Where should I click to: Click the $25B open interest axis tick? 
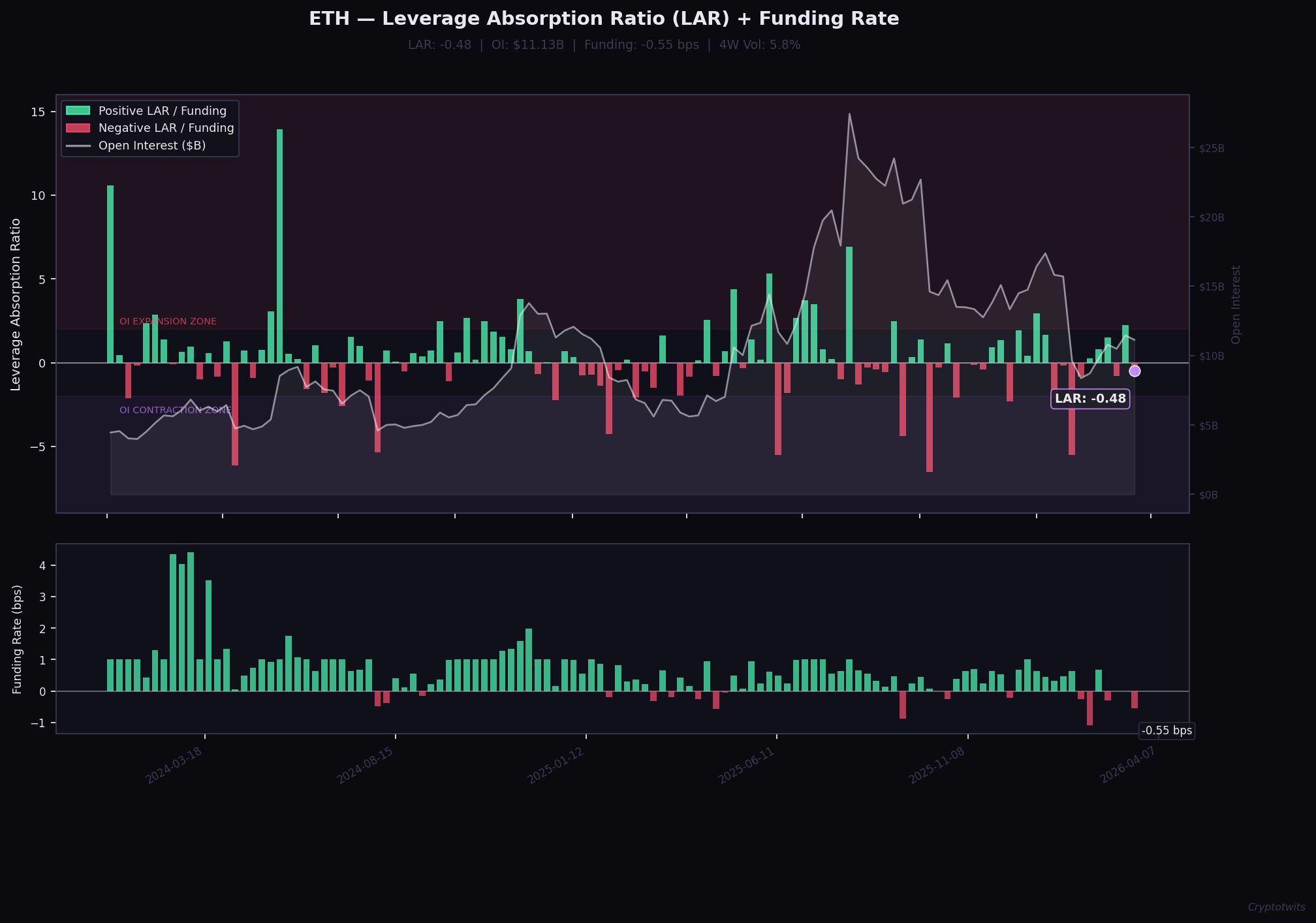pyautogui.click(x=1212, y=149)
